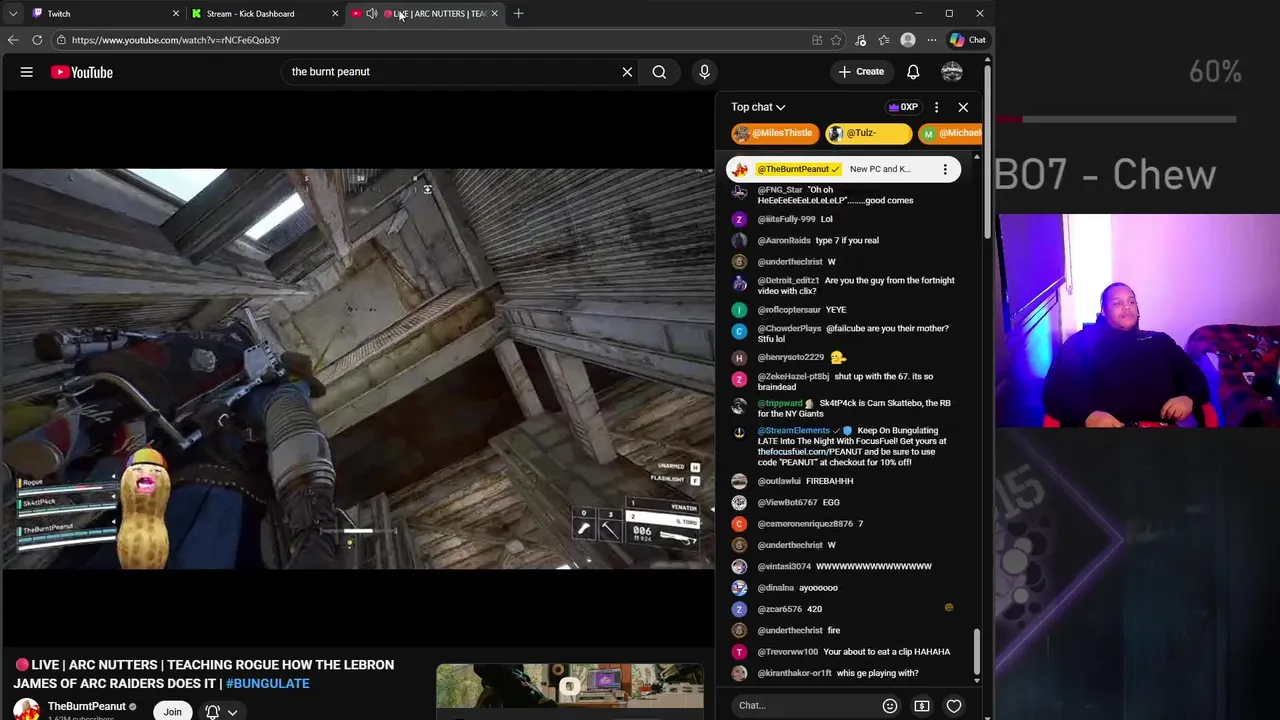This screenshot has width=1280, height=720.
Task: Open the #BUNGULATE hashtag link
Action: click(x=268, y=684)
